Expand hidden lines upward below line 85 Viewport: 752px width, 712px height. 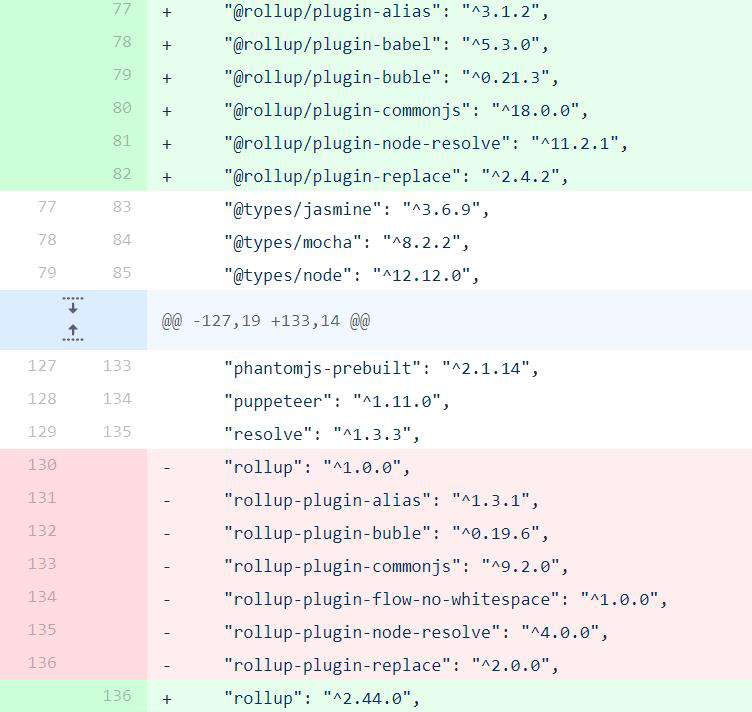73,333
